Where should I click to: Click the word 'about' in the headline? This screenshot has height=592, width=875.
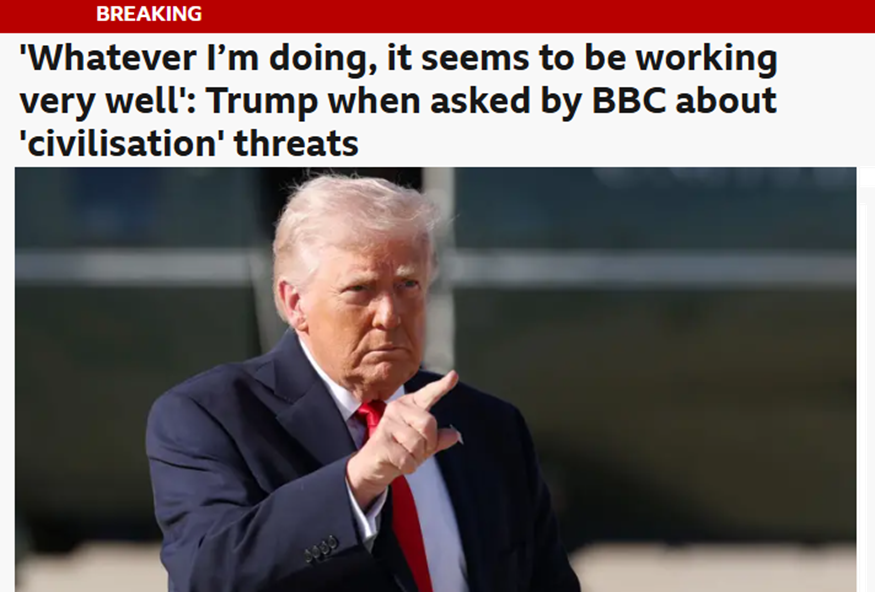726,101
